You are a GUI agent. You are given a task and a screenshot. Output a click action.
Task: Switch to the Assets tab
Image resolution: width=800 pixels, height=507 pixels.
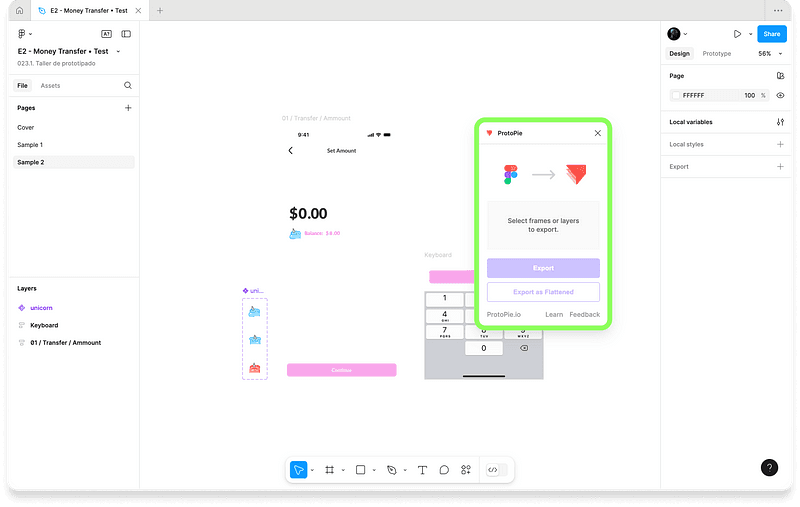click(x=51, y=86)
